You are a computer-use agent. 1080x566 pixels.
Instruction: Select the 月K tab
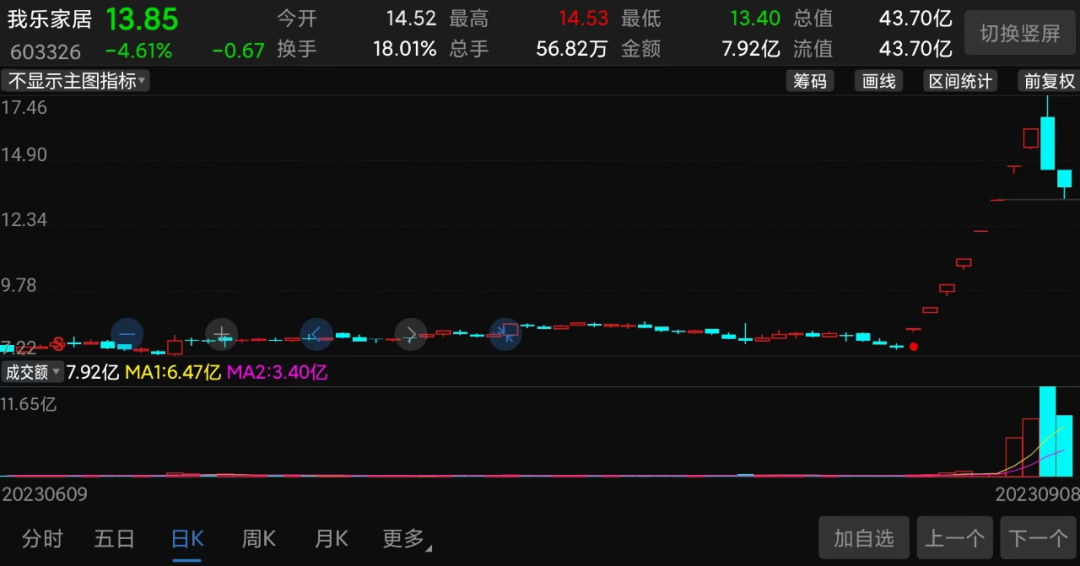coord(331,538)
